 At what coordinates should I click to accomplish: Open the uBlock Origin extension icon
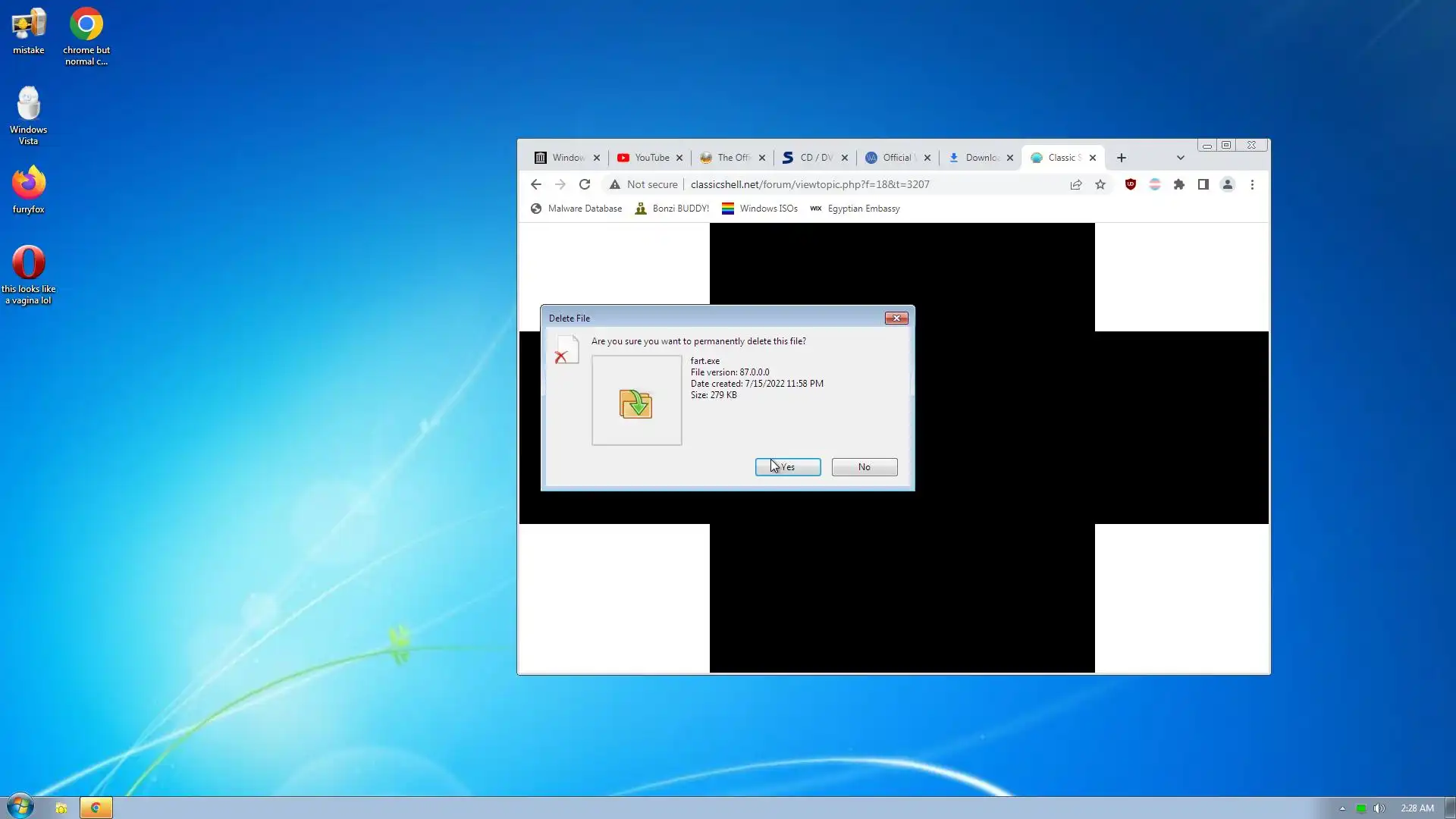(x=1130, y=184)
